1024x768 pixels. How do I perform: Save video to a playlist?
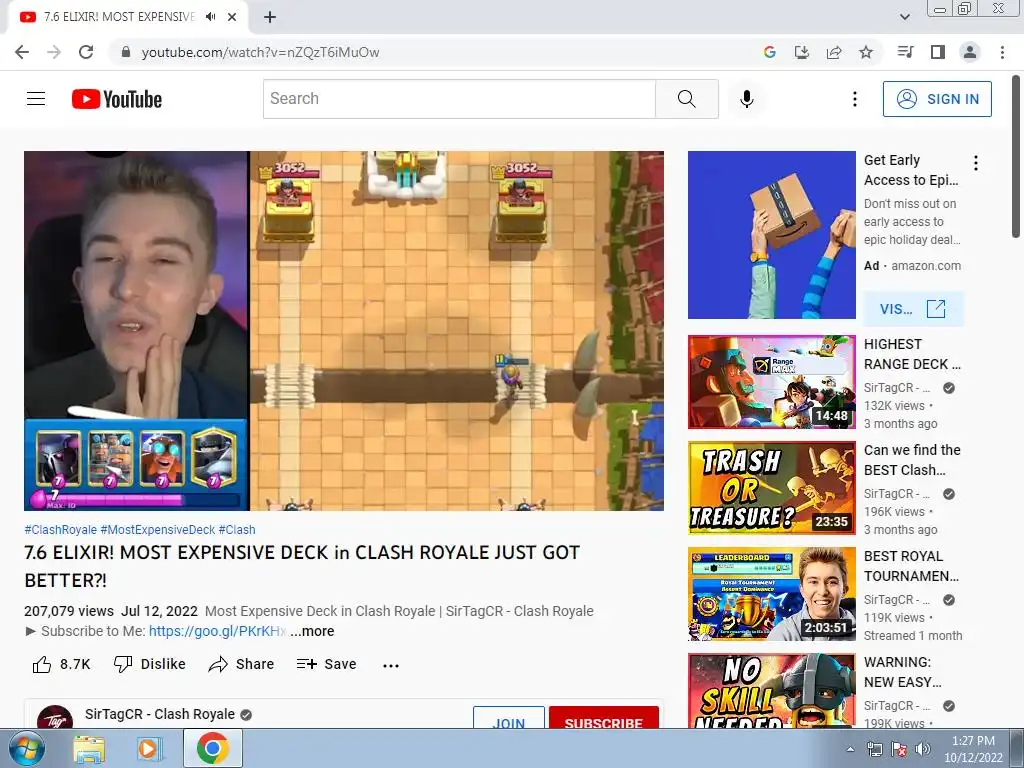click(327, 664)
